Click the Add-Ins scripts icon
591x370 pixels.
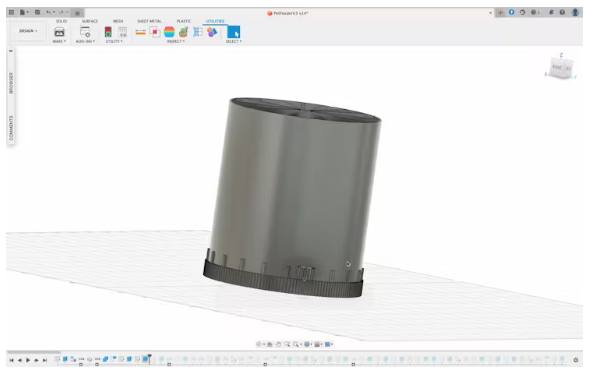85,32
